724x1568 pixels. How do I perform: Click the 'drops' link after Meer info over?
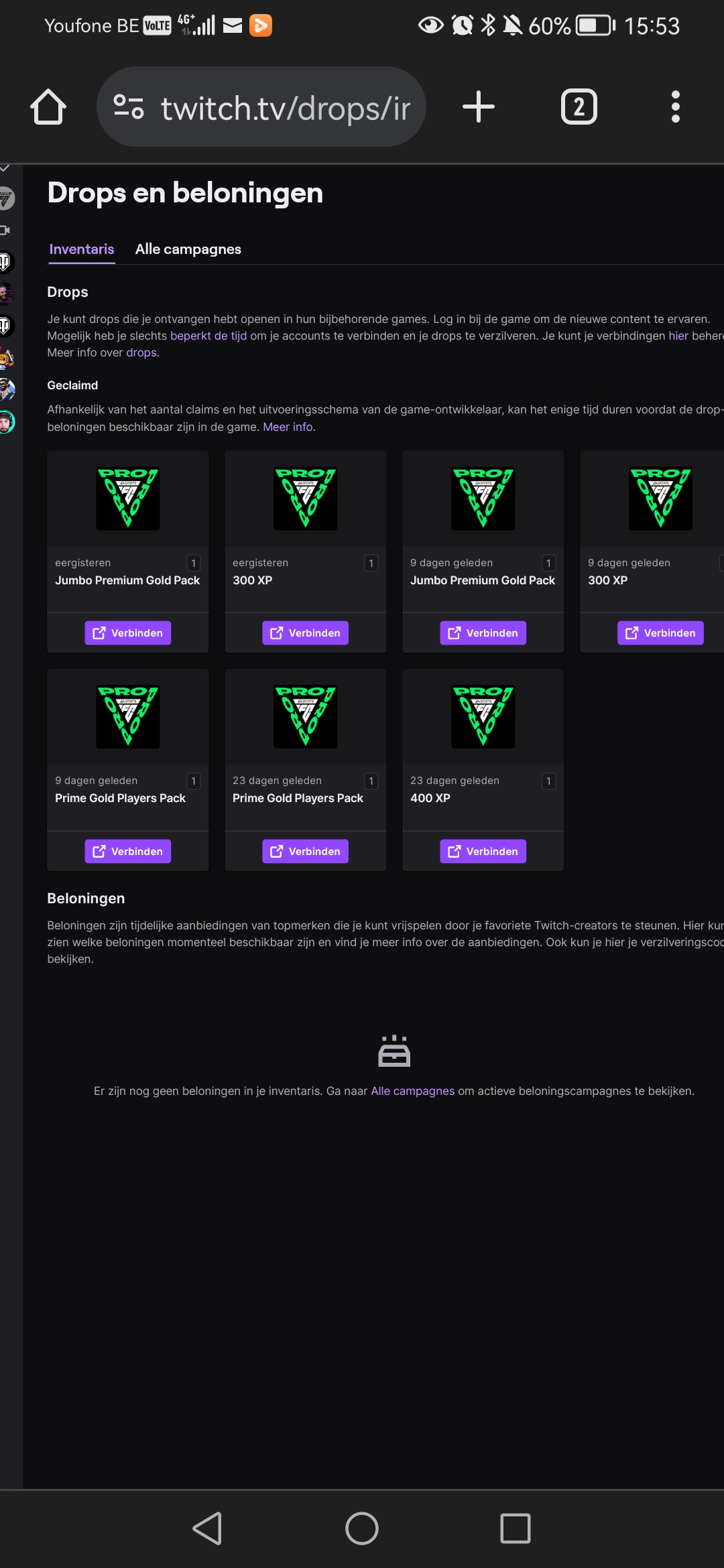click(141, 352)
